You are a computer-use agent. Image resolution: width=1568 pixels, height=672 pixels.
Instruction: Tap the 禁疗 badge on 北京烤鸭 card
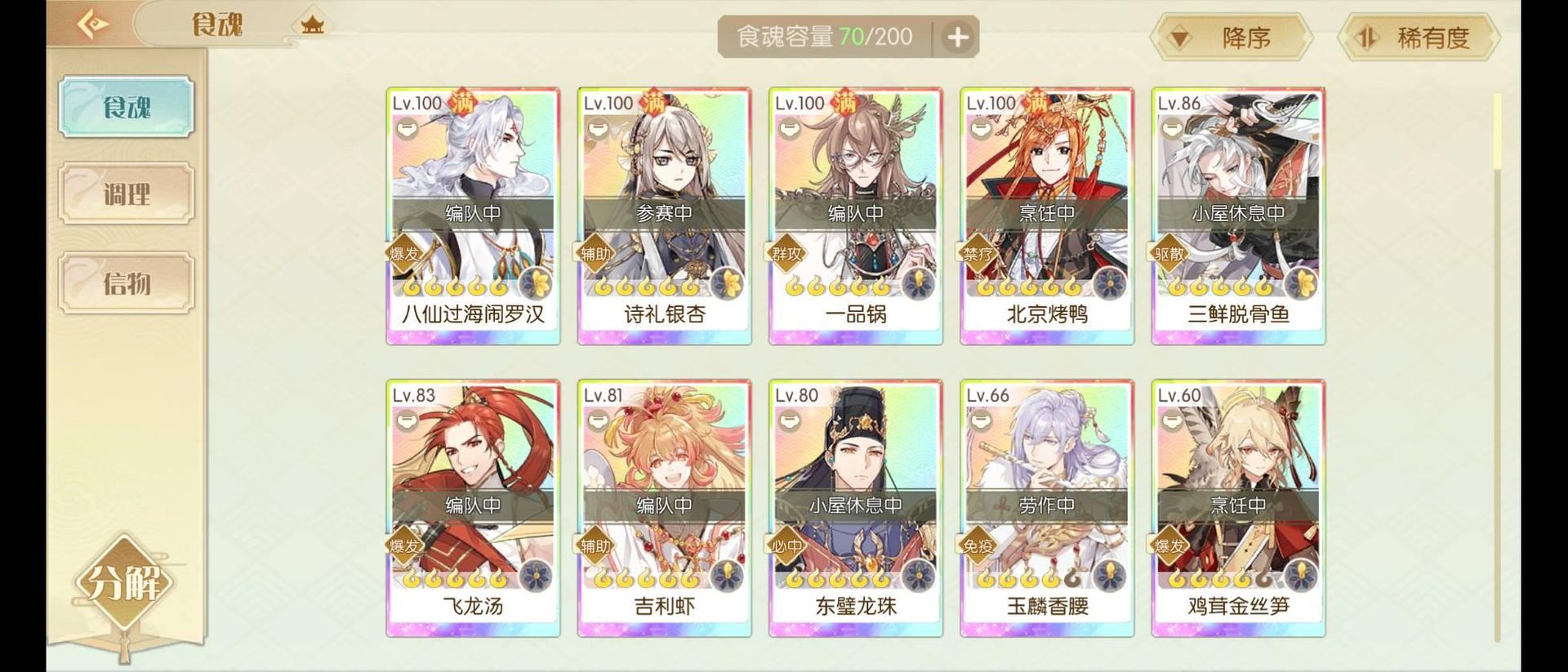tap(978, 253)
